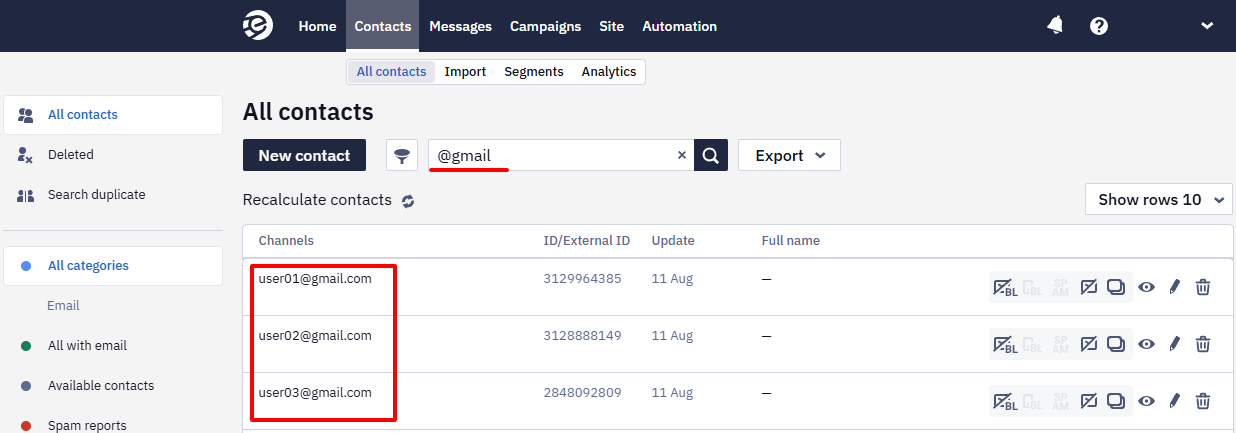The image size is (1236, 433).
Task: Go to Home in top navigation
Action: (317, 26)
